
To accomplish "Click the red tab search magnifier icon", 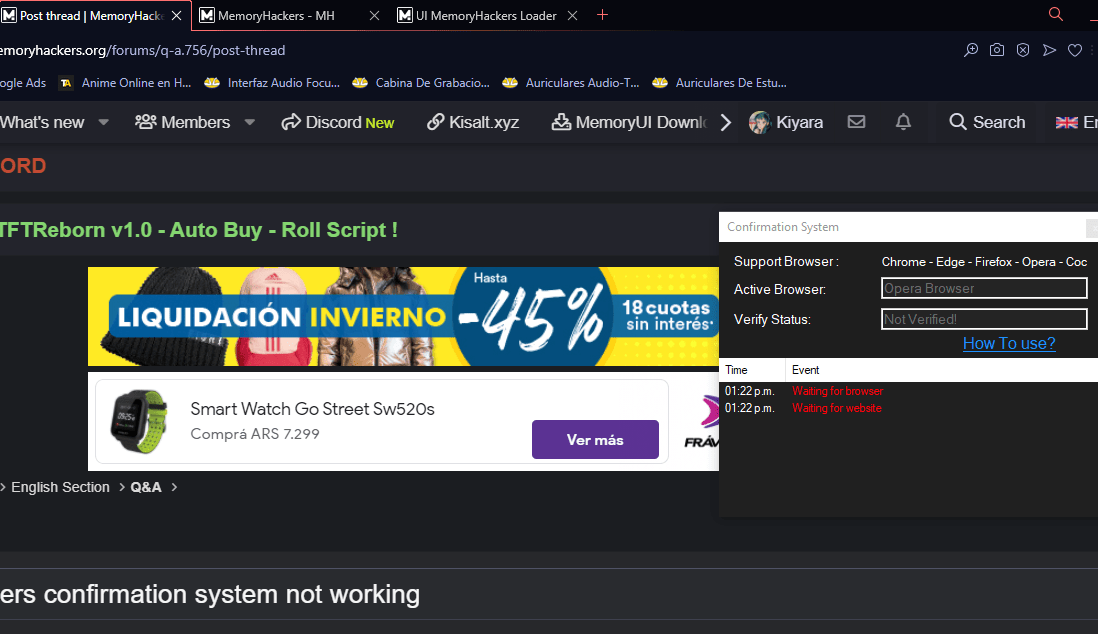I will tap(1055, 14).
